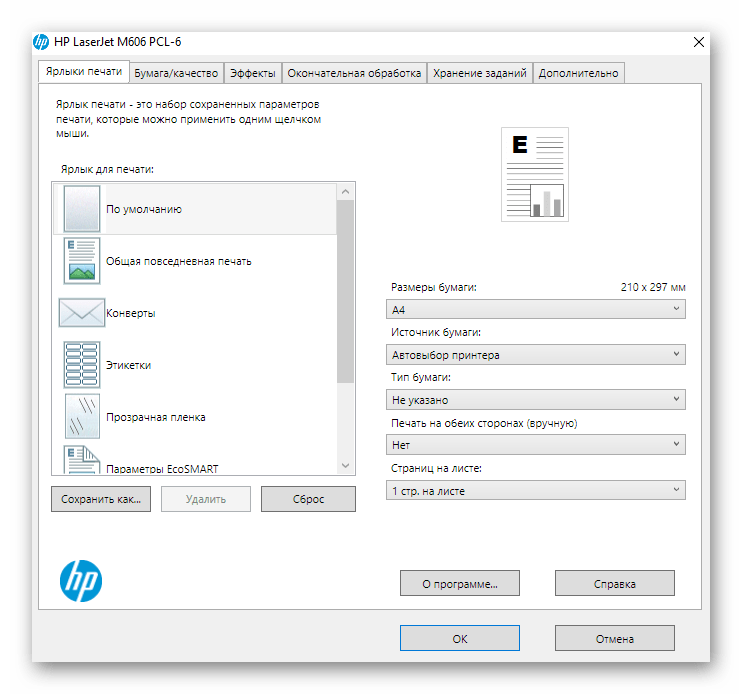The height and width of the screenshot is (694, 742).
Task: Select the 'Общая повседневная печать' list text
Action: click(178, 261)
